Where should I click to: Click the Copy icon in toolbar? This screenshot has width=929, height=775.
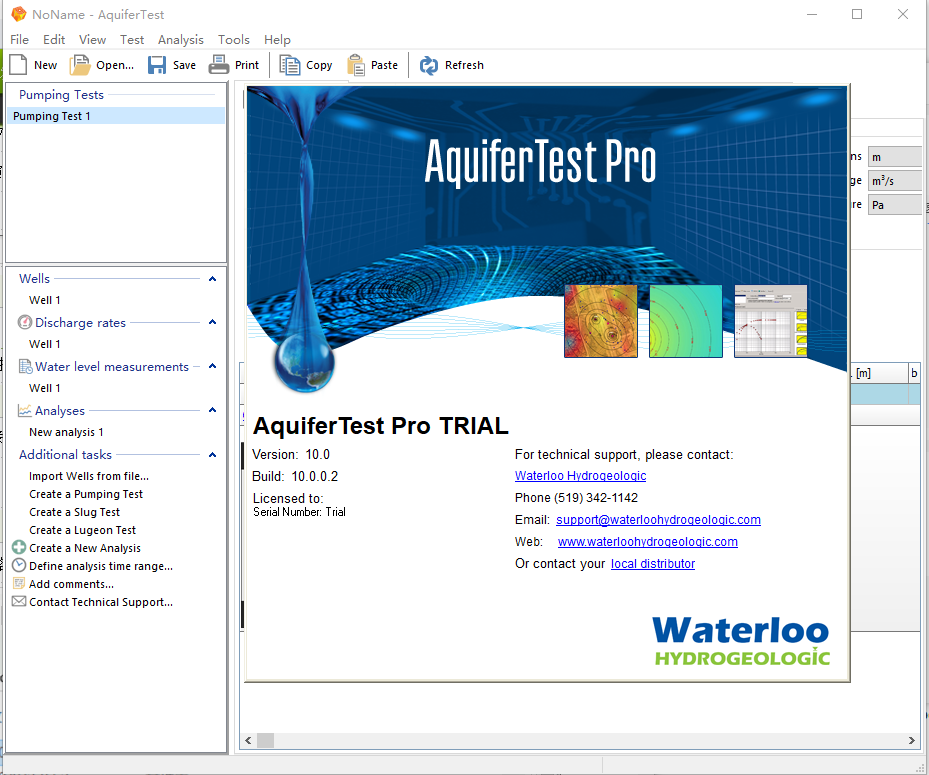290,65
